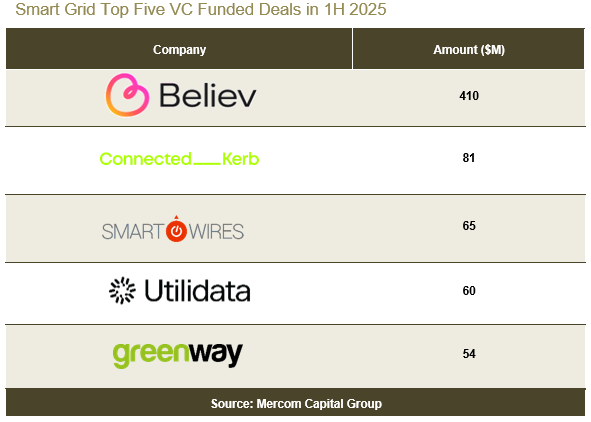Click the 65 amount value
The height and width of the screenshot is (422, 591).
click(469, 225)
